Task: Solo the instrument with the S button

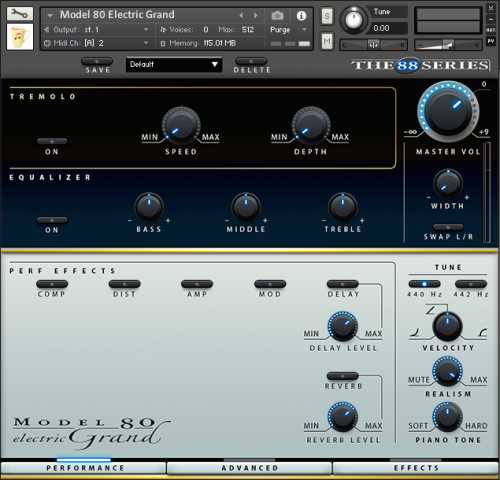Action: (327, 16)
